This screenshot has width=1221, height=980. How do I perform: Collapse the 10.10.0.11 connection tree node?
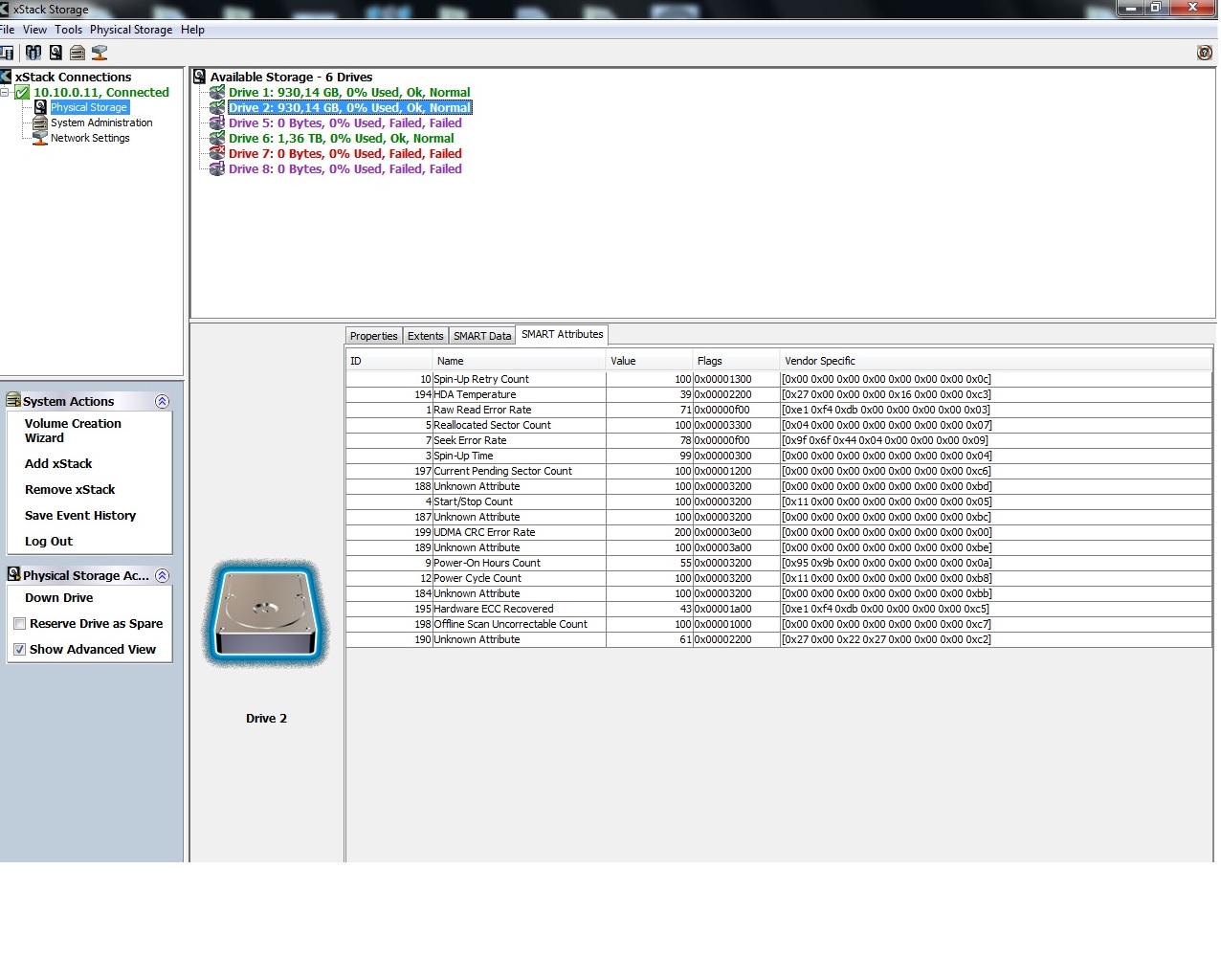[5, 93]
